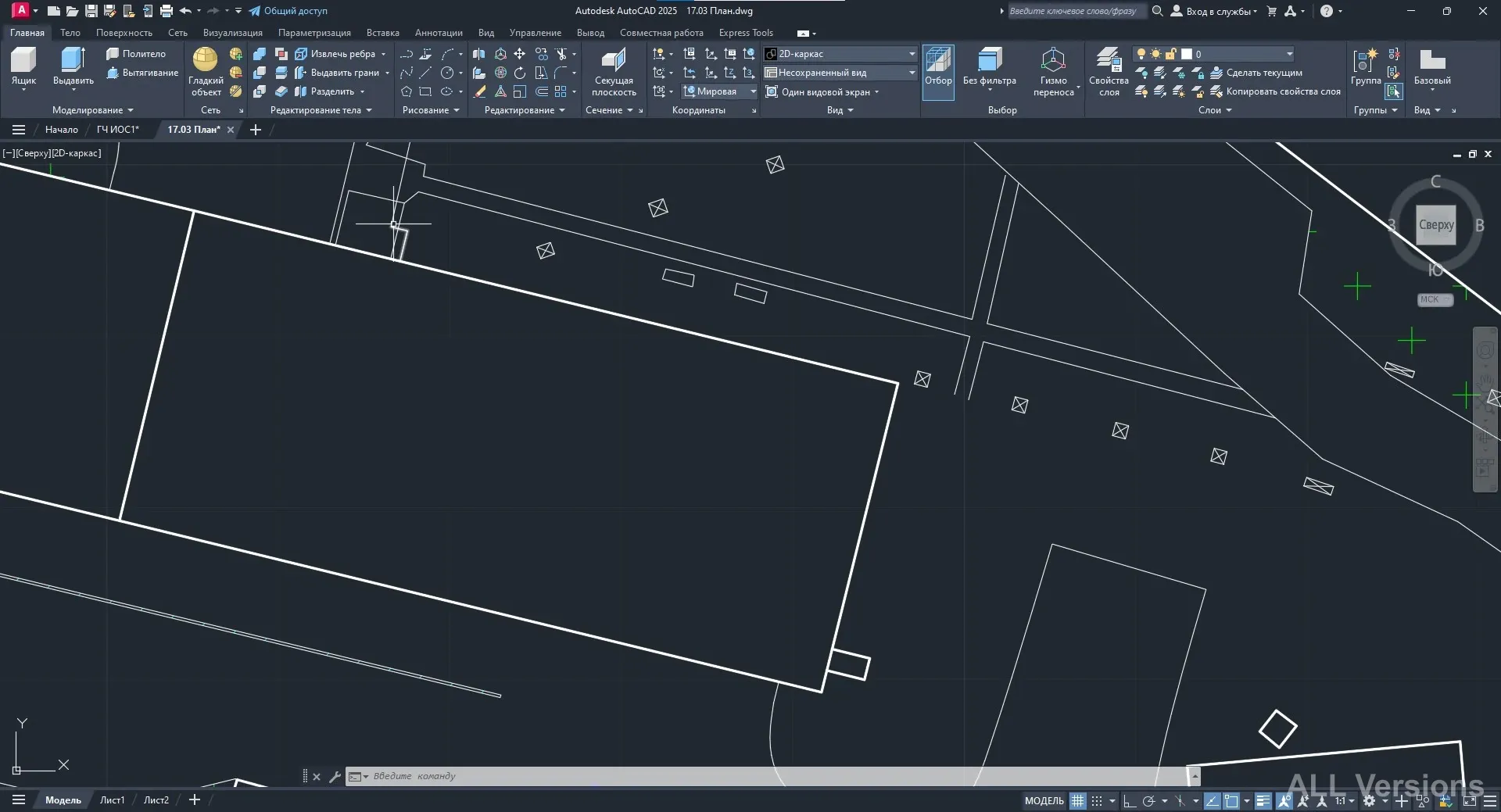Click the Общий доступ share button
The image size is (1501, 812).
288,11
